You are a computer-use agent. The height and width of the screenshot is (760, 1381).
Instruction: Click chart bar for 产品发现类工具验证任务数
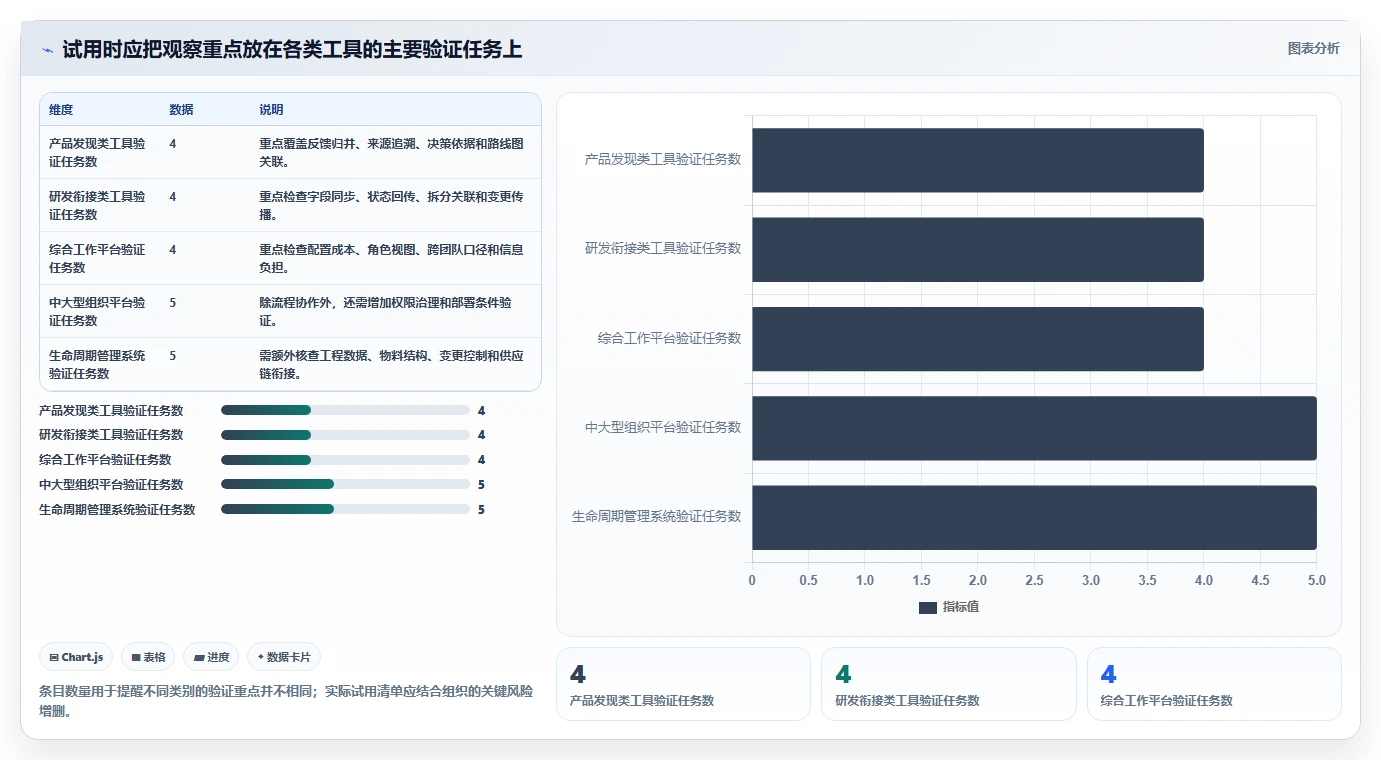[978, 160]
